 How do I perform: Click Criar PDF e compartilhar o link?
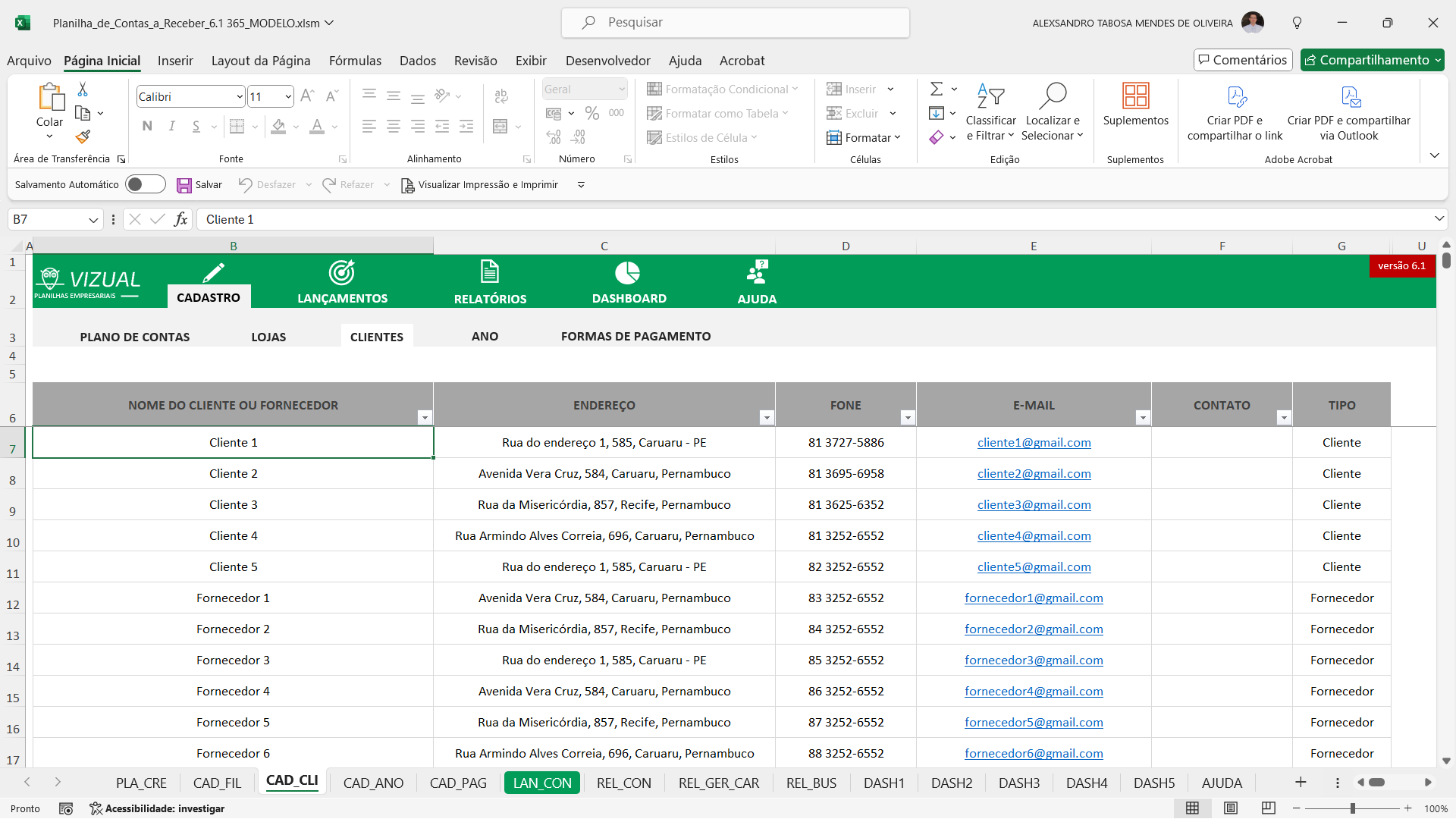tap(1234, 113)
